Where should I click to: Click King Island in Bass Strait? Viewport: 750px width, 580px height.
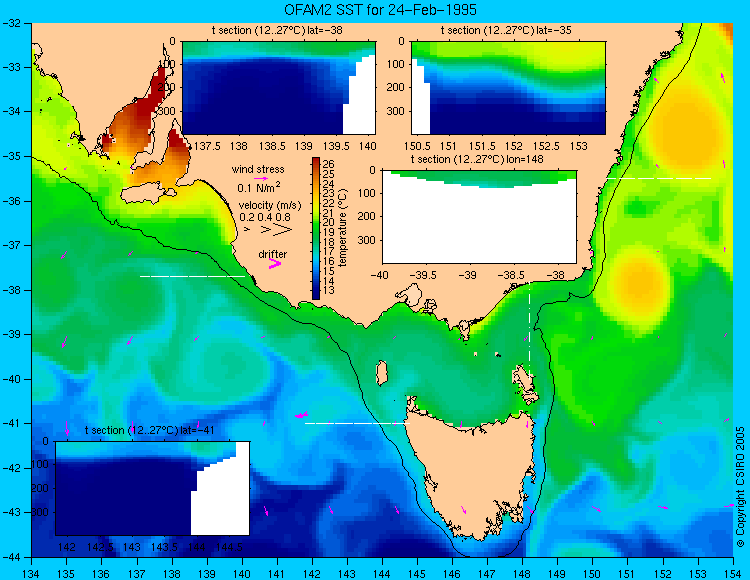(381, 373)
